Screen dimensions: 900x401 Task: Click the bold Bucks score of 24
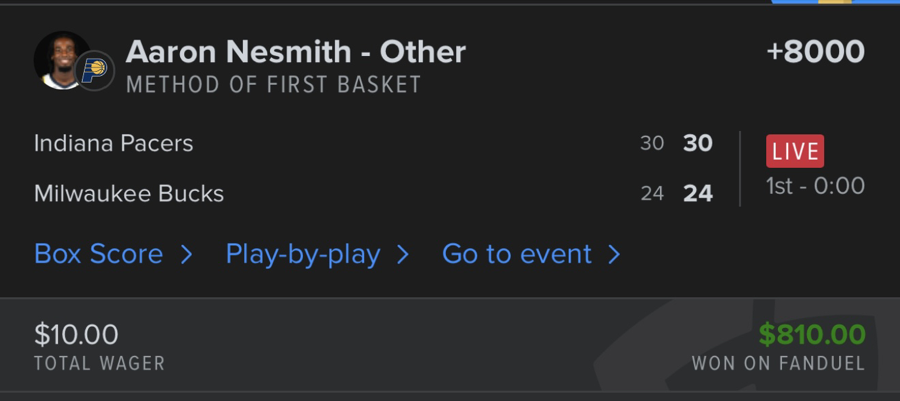[x=698, y=193]
